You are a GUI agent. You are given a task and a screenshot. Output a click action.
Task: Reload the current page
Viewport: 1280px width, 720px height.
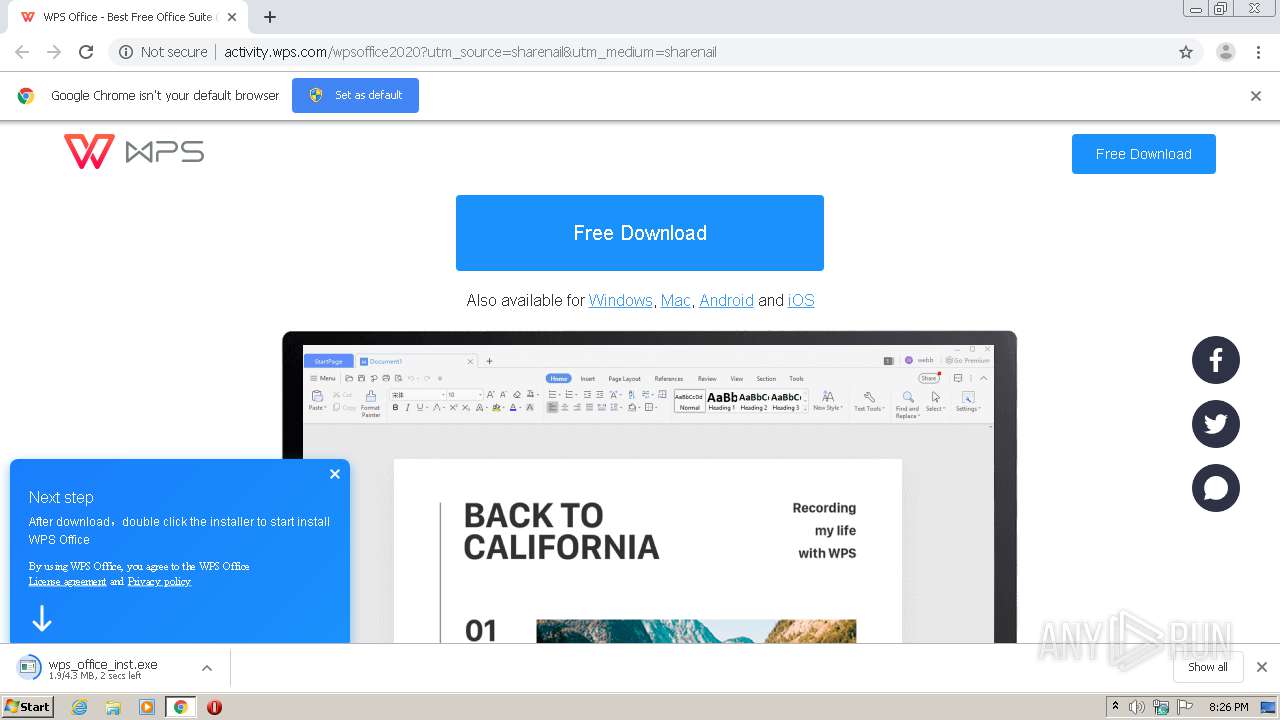86,52
